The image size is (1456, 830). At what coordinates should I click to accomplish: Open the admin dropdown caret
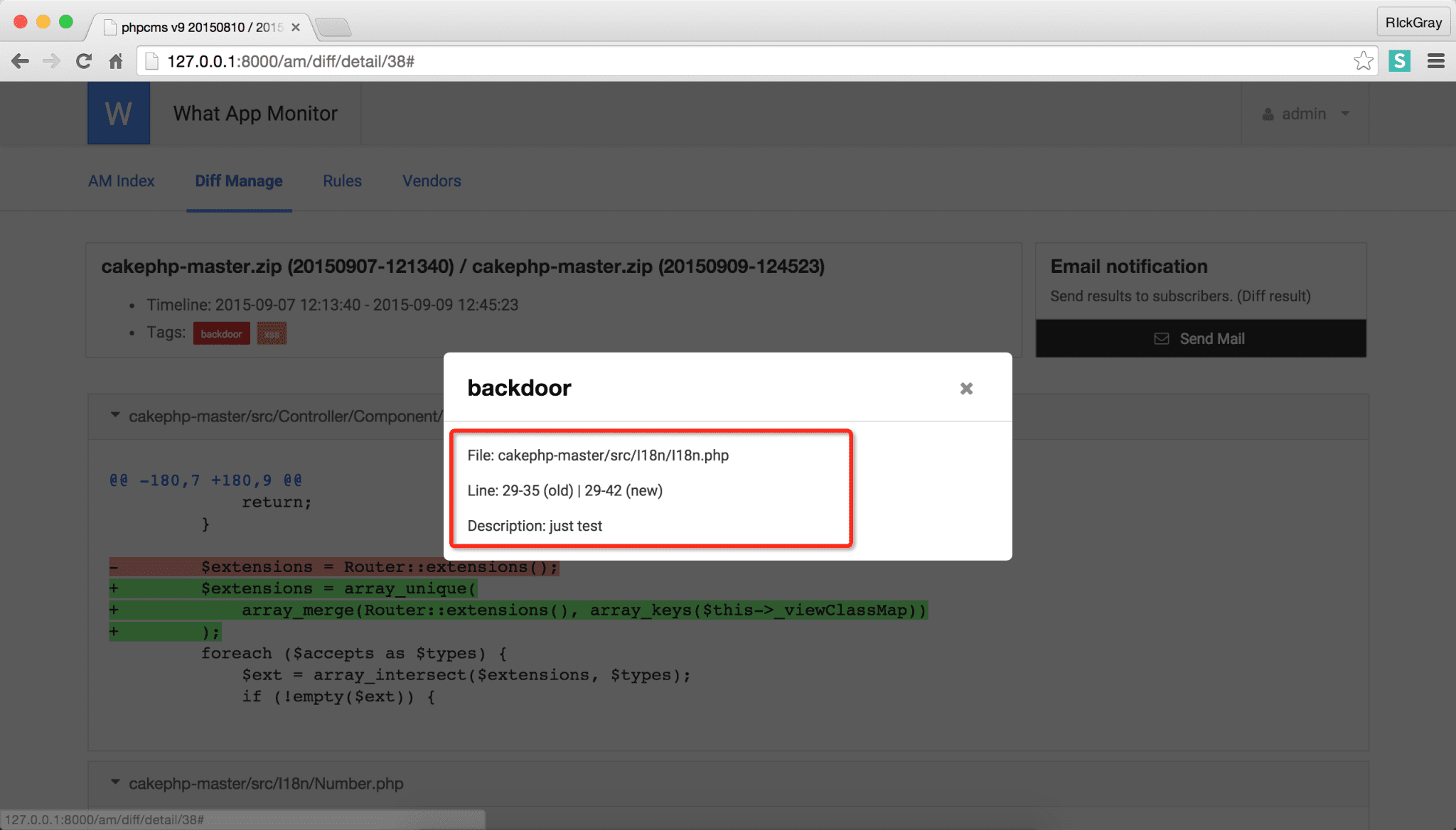click(1345, 114)
